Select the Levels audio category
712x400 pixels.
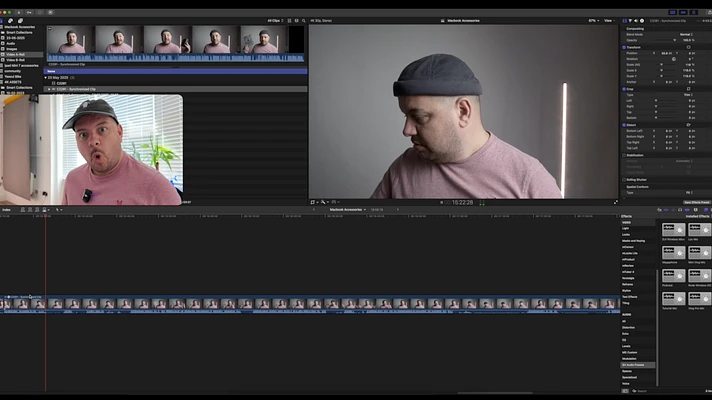[x=627, y=346]
